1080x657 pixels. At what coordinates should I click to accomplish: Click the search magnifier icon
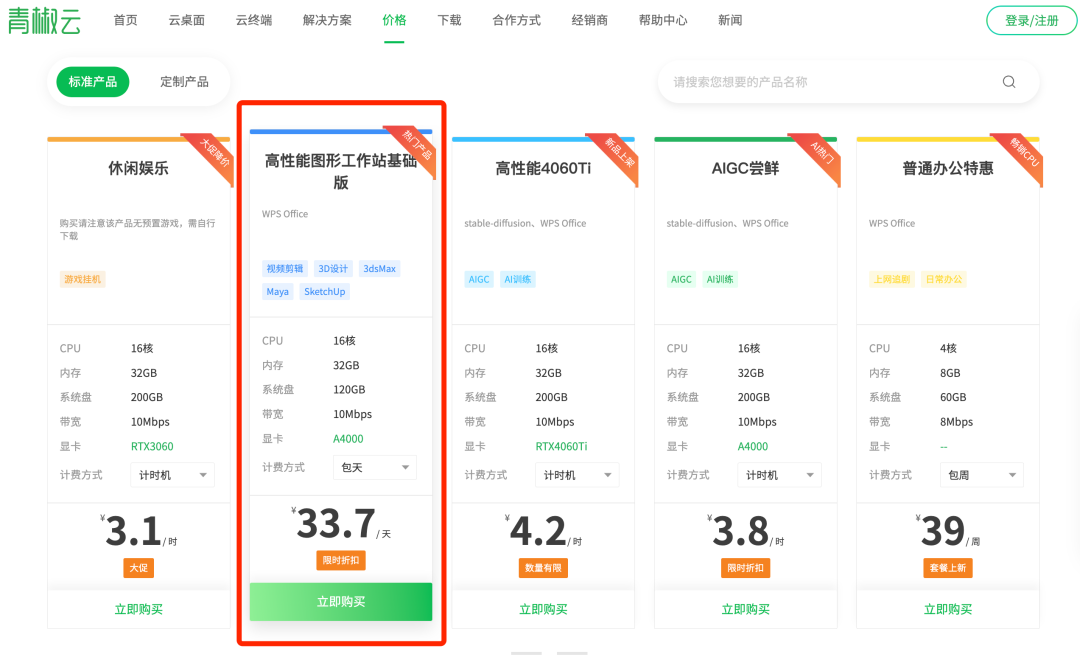click(x=1009, y=82)
